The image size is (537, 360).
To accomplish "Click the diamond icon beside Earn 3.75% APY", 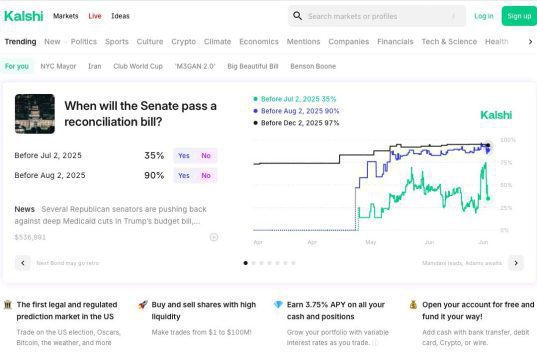I will point(278,305).
